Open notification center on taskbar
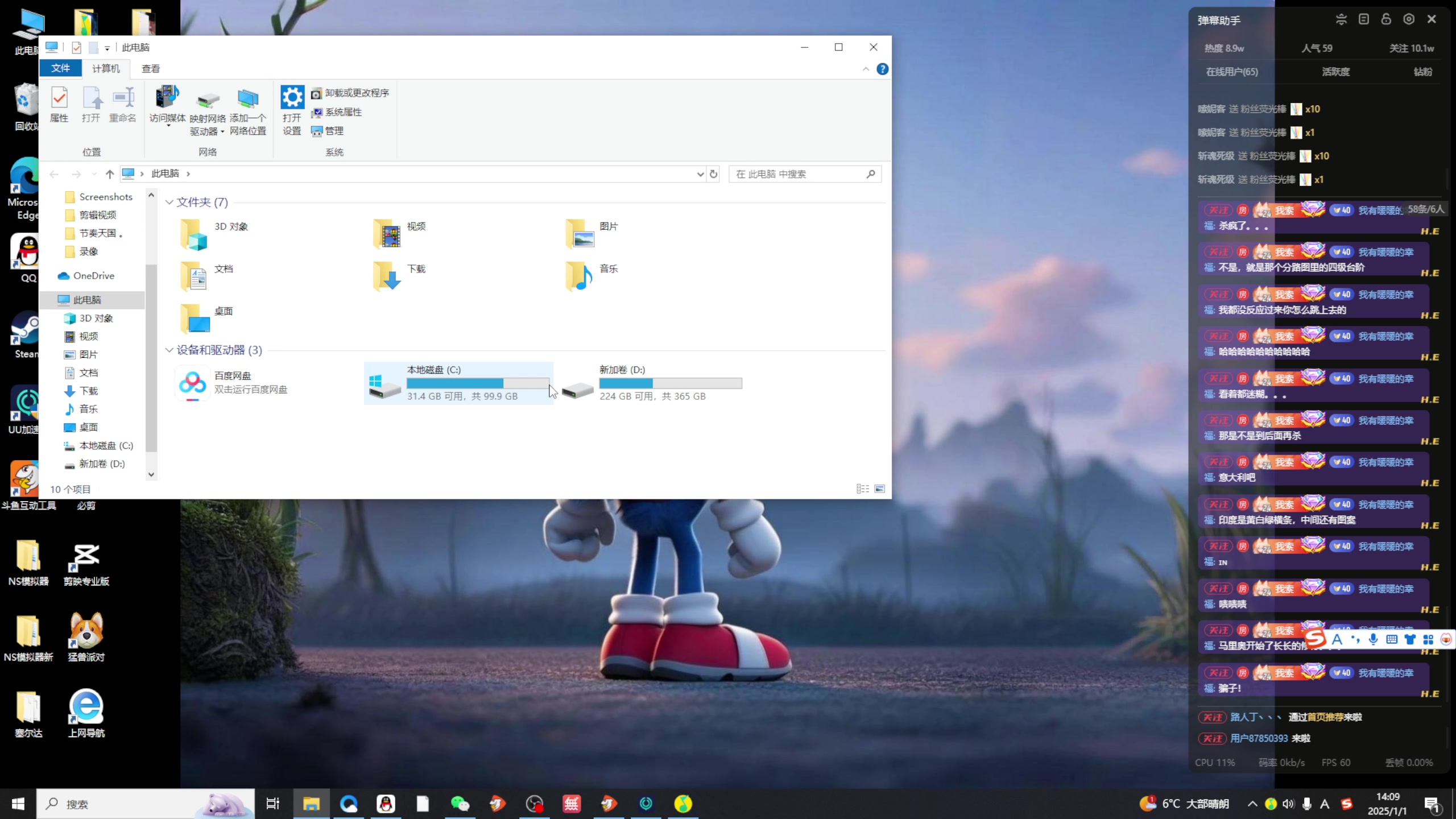 1433,804
